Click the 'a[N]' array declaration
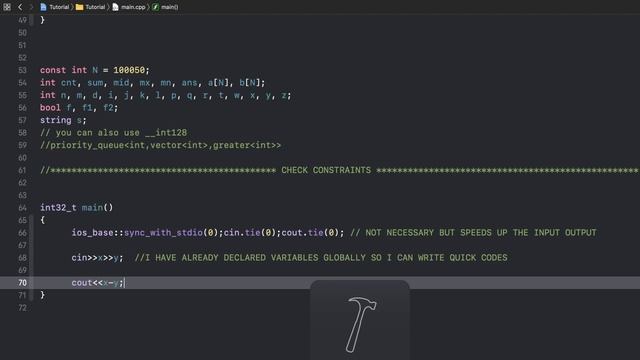 click(218, 83)
